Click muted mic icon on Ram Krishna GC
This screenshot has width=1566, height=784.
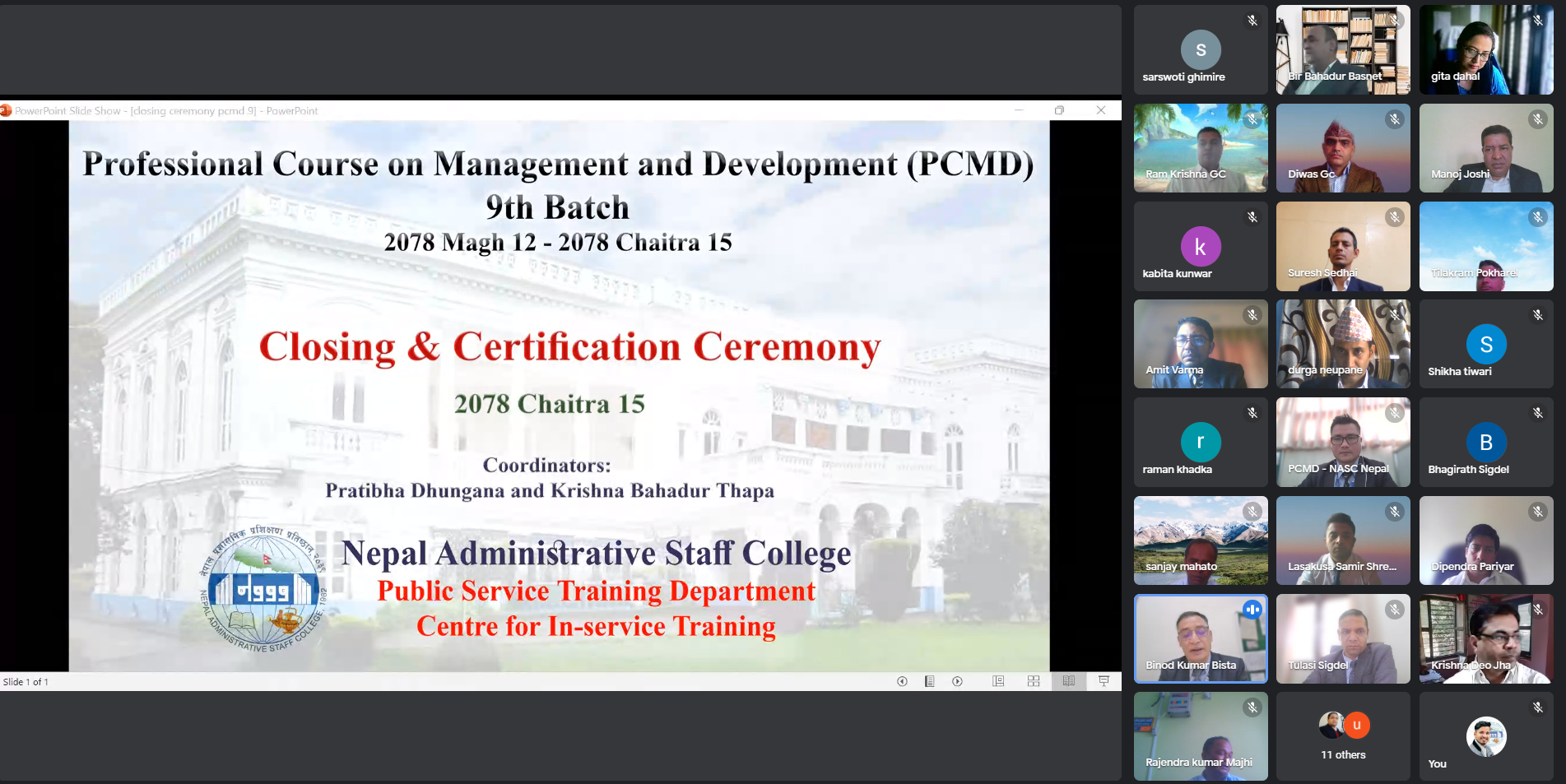(x=1252, y=119)
